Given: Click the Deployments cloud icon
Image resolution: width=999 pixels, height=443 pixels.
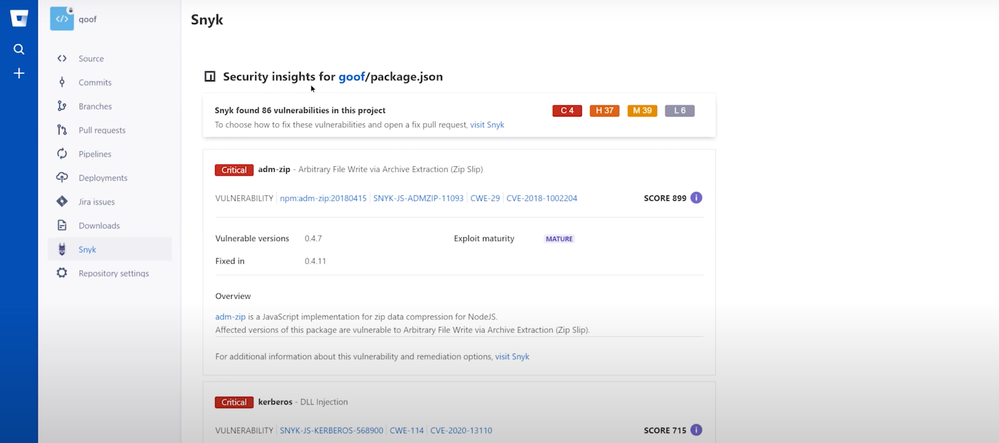Looking at the screenshot, I should click(62, 178).
